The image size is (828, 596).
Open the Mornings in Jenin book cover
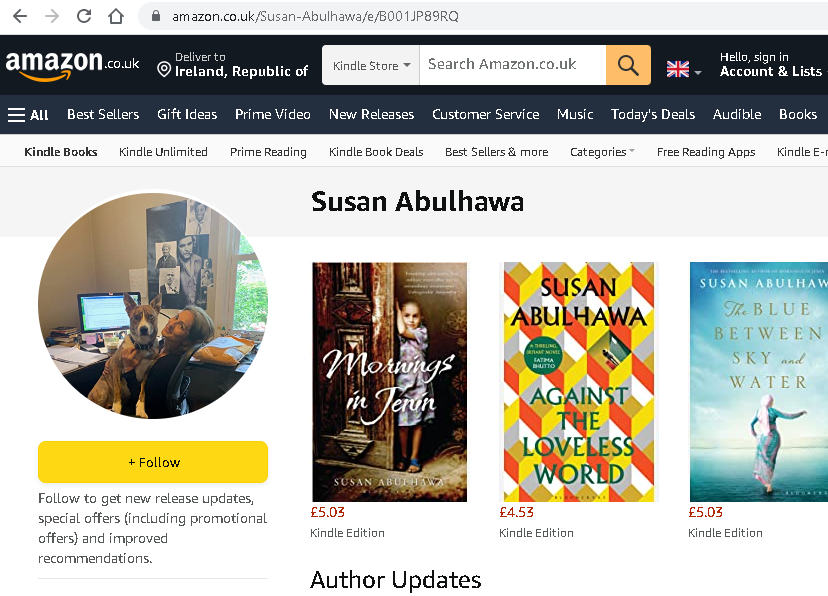pos(389,381)
